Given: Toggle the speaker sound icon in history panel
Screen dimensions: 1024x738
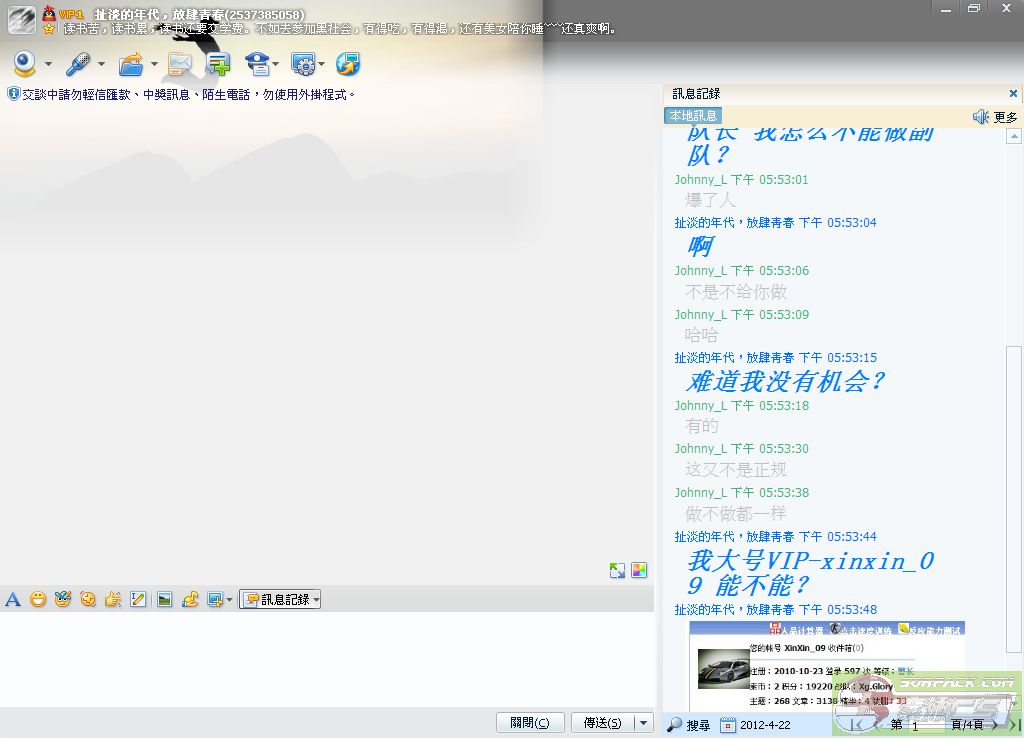Looking at the screenshot, I should (980, 117).
